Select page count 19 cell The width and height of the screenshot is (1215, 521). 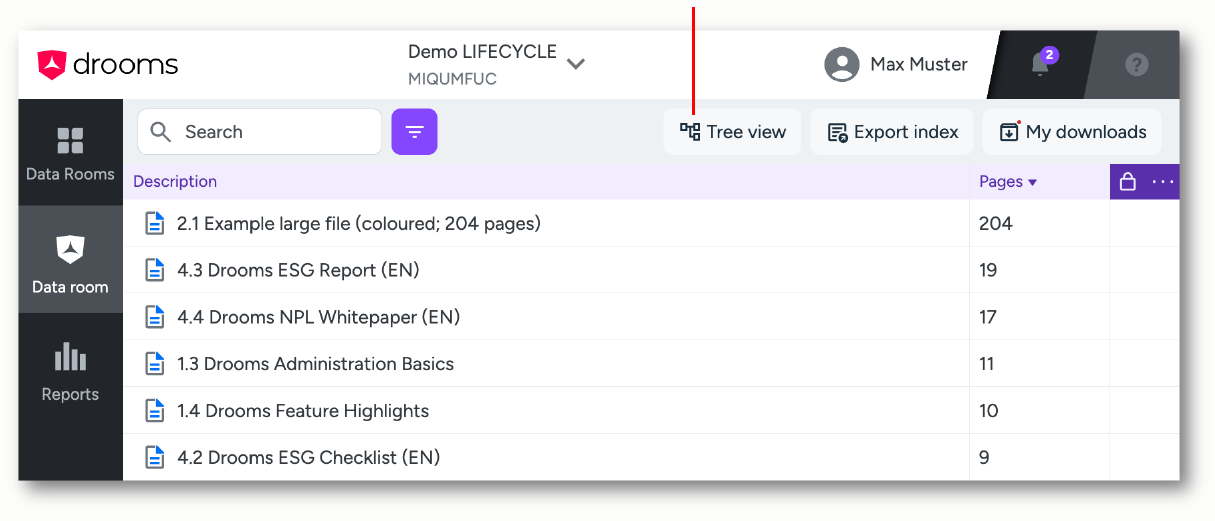pyautogui.click(x=1039, y=270)
